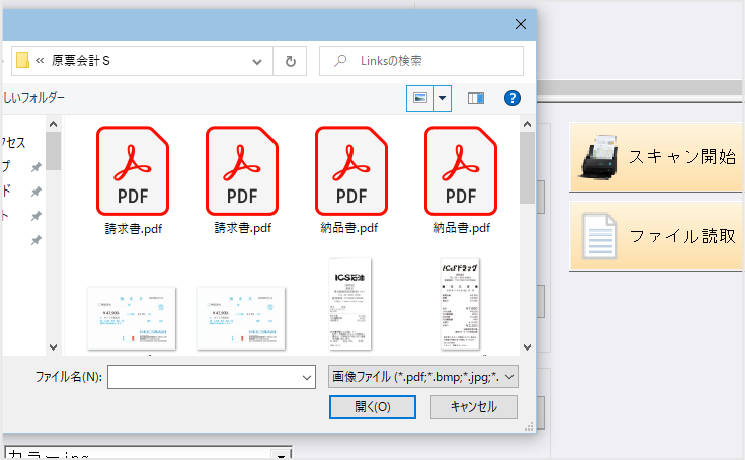Viewport: 745px width, 460px height.
Task: Open the address bar path history dropdown
Action: 258,61
